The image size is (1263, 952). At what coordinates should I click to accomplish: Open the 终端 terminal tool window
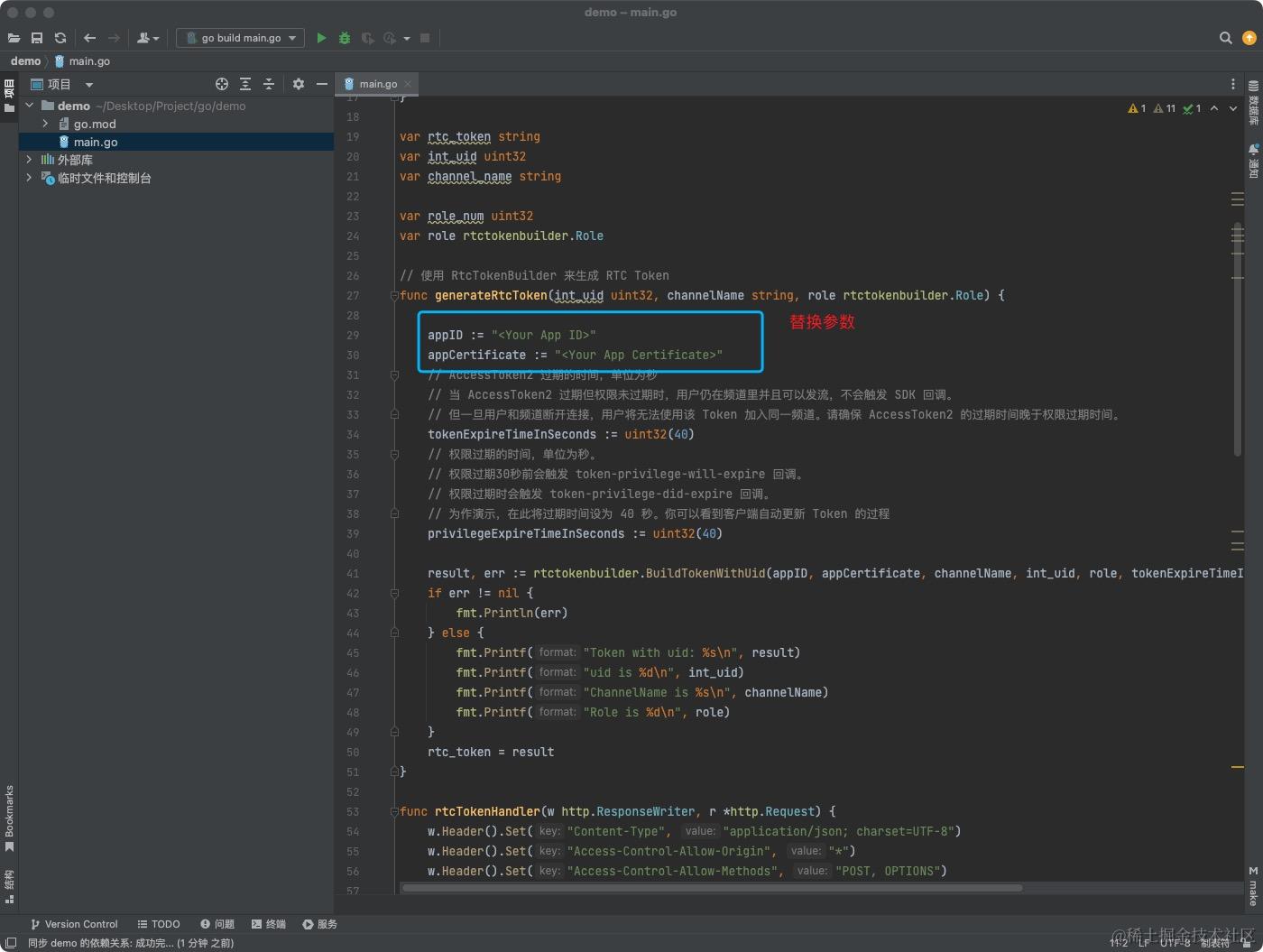(x=269, y=924)
